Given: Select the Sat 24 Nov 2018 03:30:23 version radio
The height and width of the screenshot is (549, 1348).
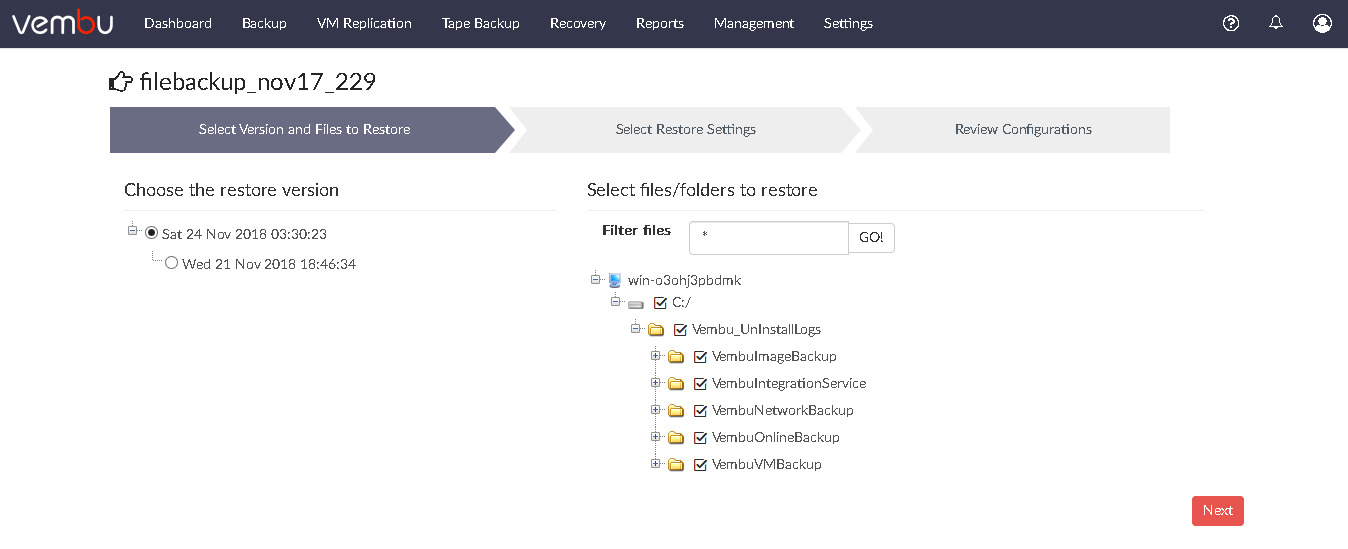Looking at the screenshot, I should pyautogui.click(x=151, y=233).
